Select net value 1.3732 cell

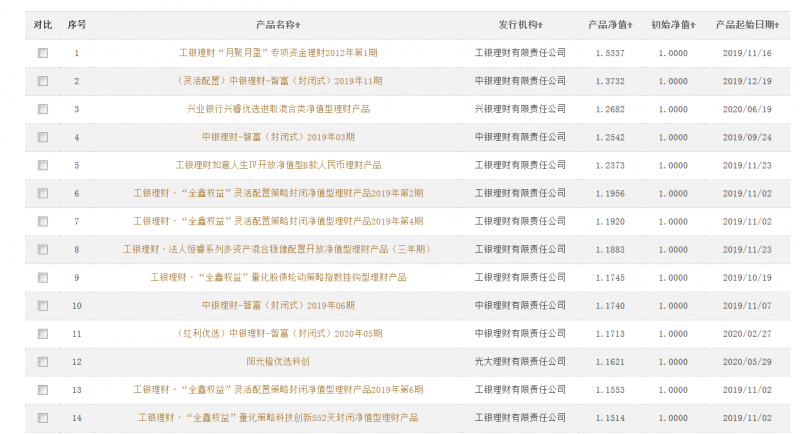pos(610,81)
